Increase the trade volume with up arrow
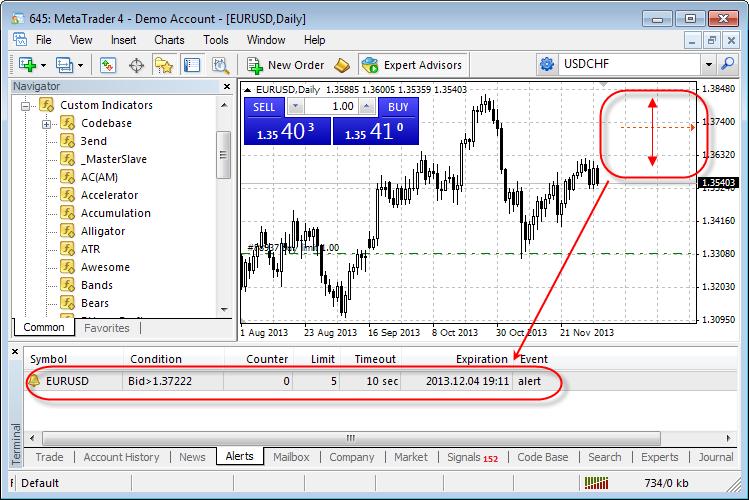This screenshot has width=749, height=500. coord(366,106)
